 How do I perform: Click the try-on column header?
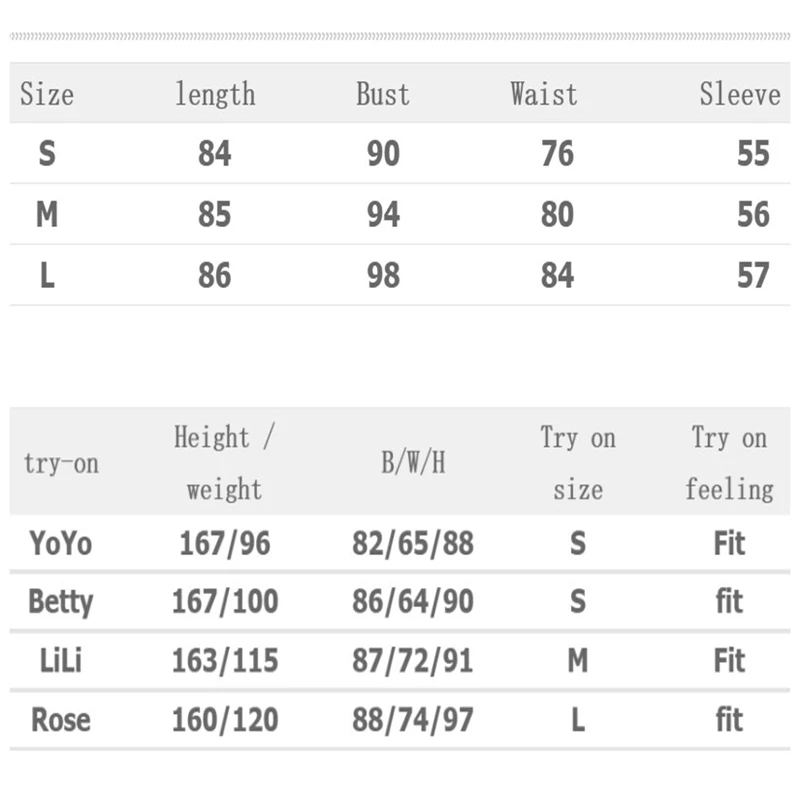click(x=61, y=464)
